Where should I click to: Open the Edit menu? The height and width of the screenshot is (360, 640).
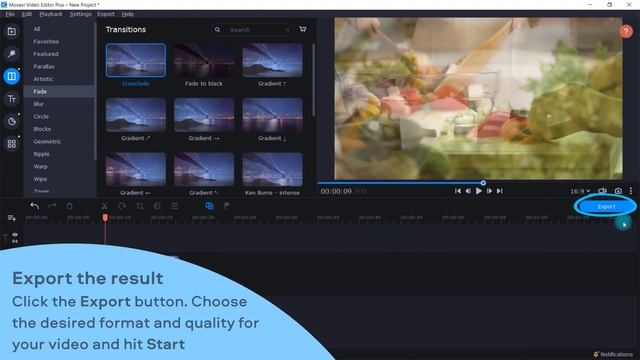click(27, 14)
